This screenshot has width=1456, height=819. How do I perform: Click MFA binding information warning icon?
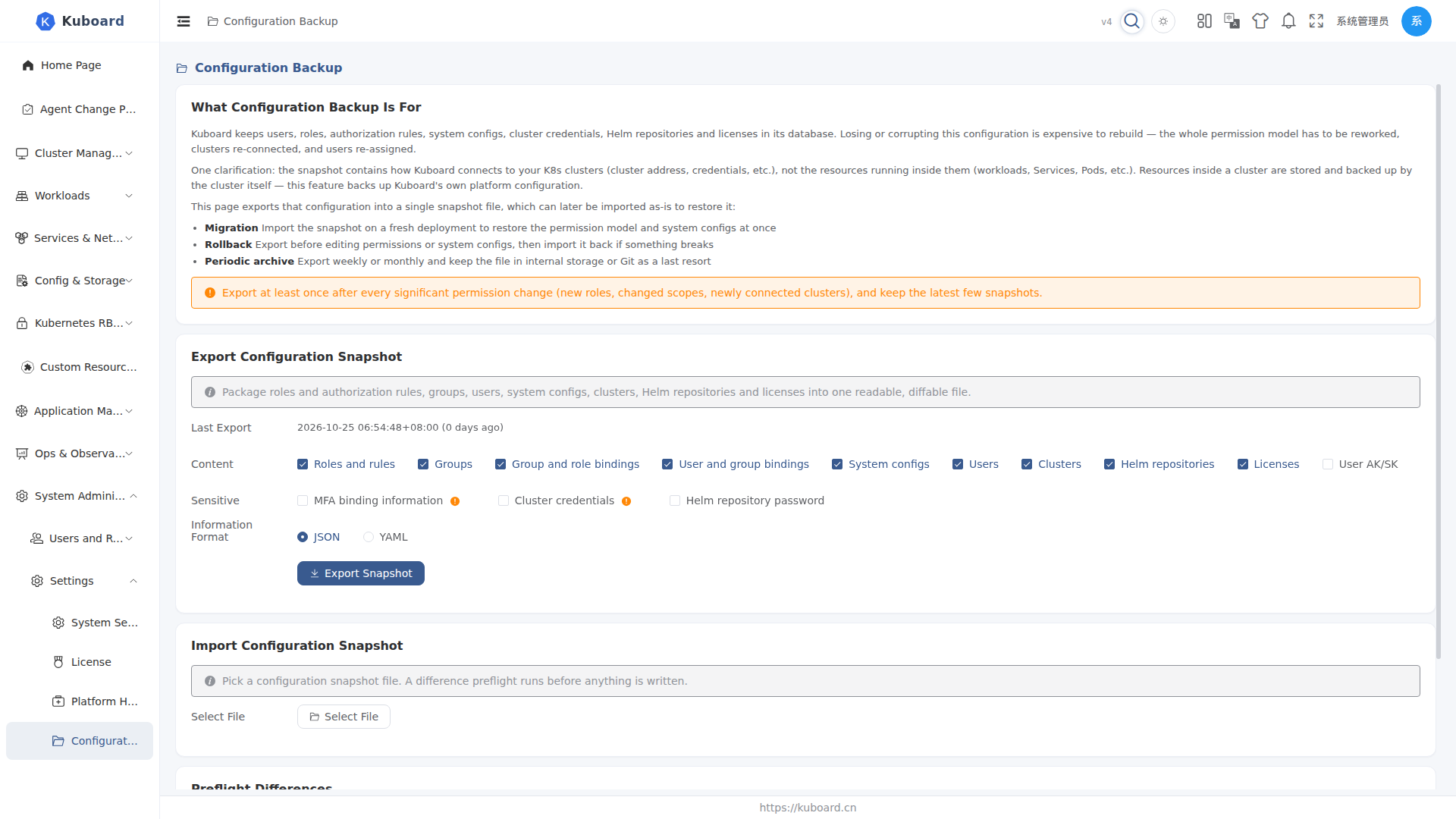(455, 501)
